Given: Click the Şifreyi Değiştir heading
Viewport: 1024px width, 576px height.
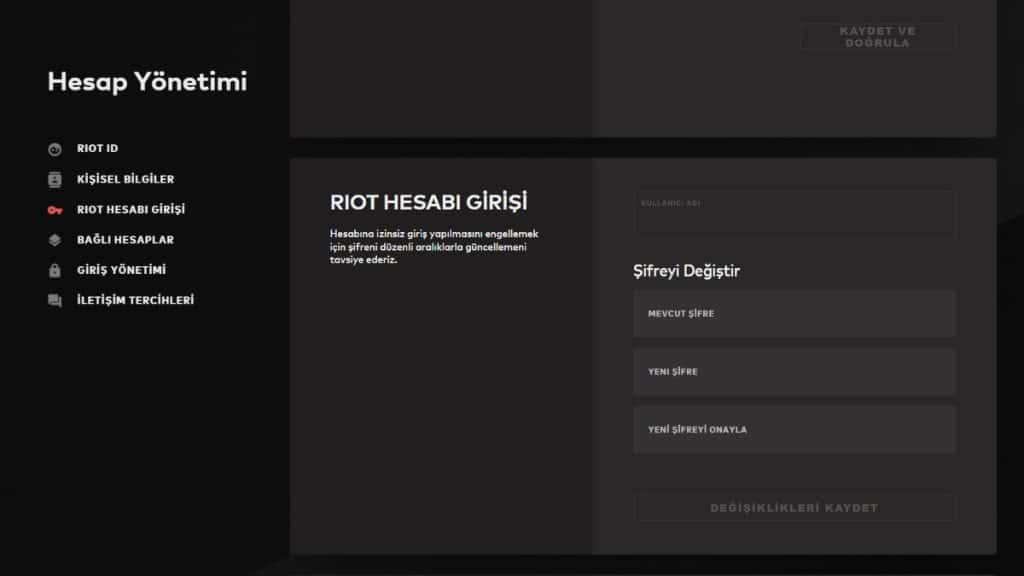Looking at the screenshot, I should pyautogui.click(x=686, y=271).
